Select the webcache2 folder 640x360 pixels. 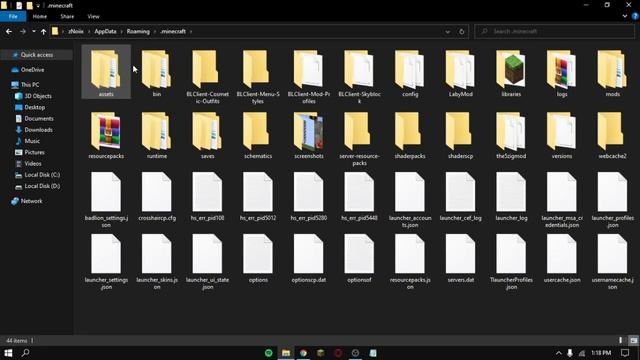612,135
